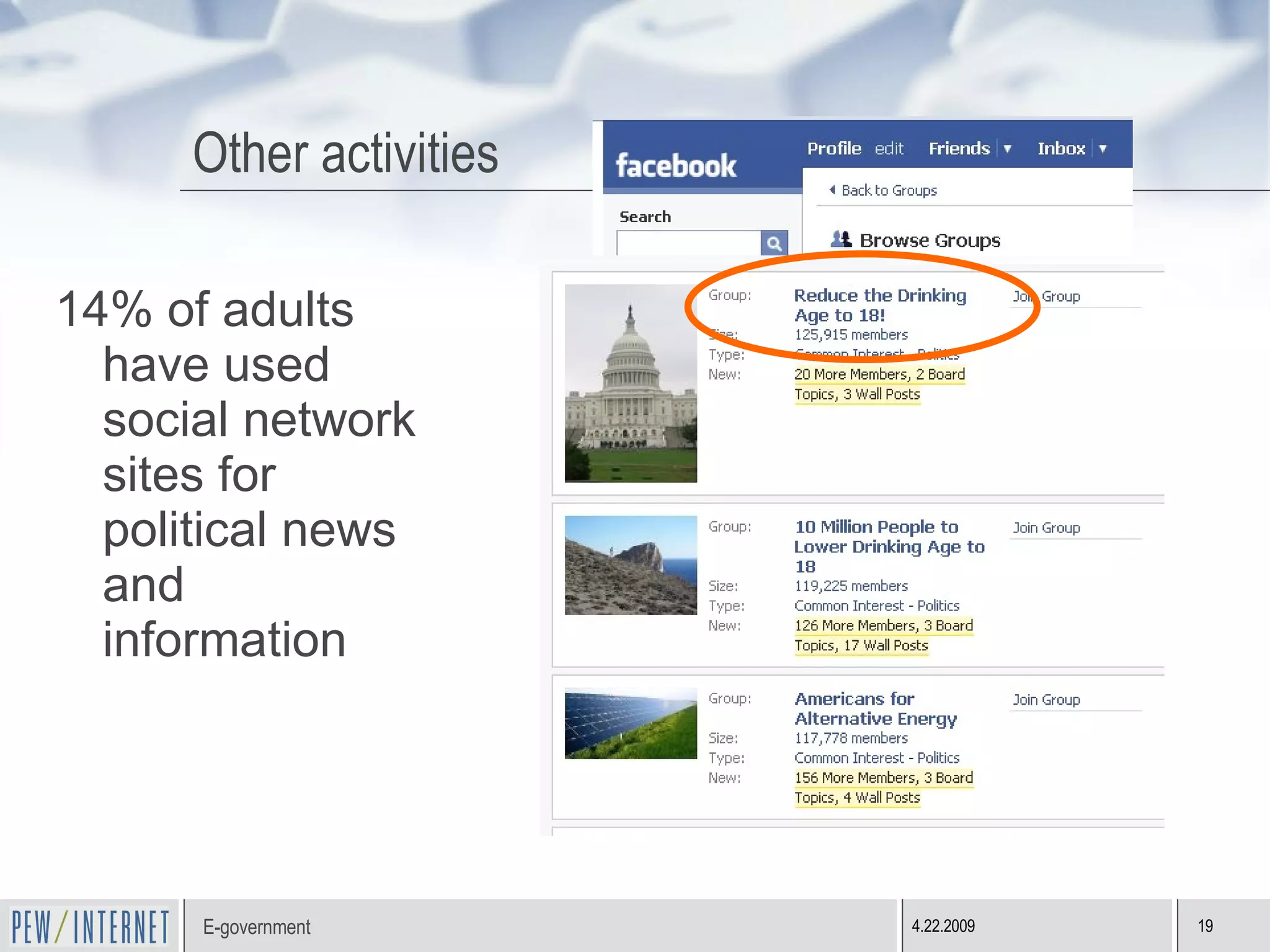Screen dimensions: 1270x952
Task: Click the E-government footer text
Action: click(257, 927)
